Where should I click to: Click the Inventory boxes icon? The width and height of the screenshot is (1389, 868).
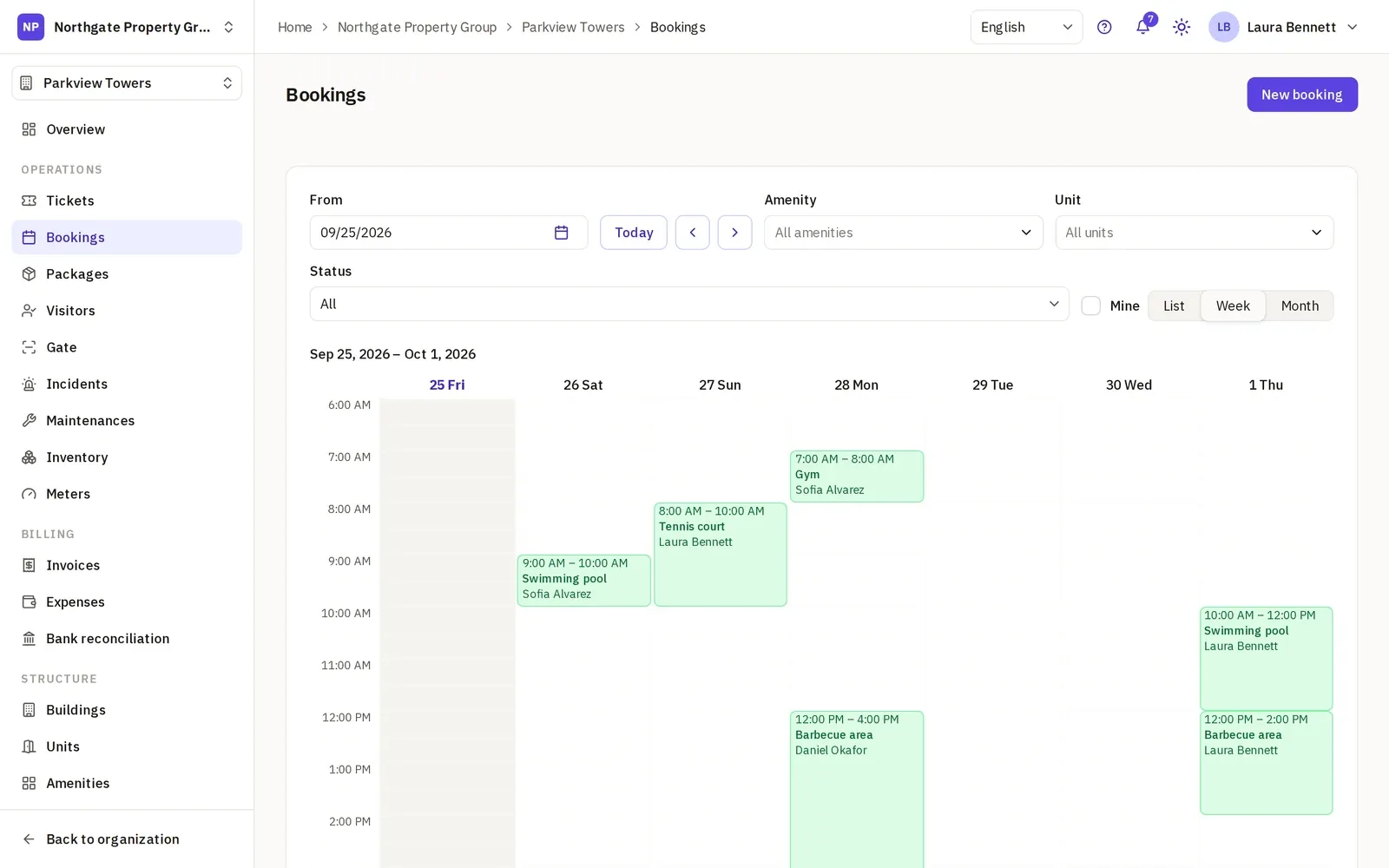point(29,457)
